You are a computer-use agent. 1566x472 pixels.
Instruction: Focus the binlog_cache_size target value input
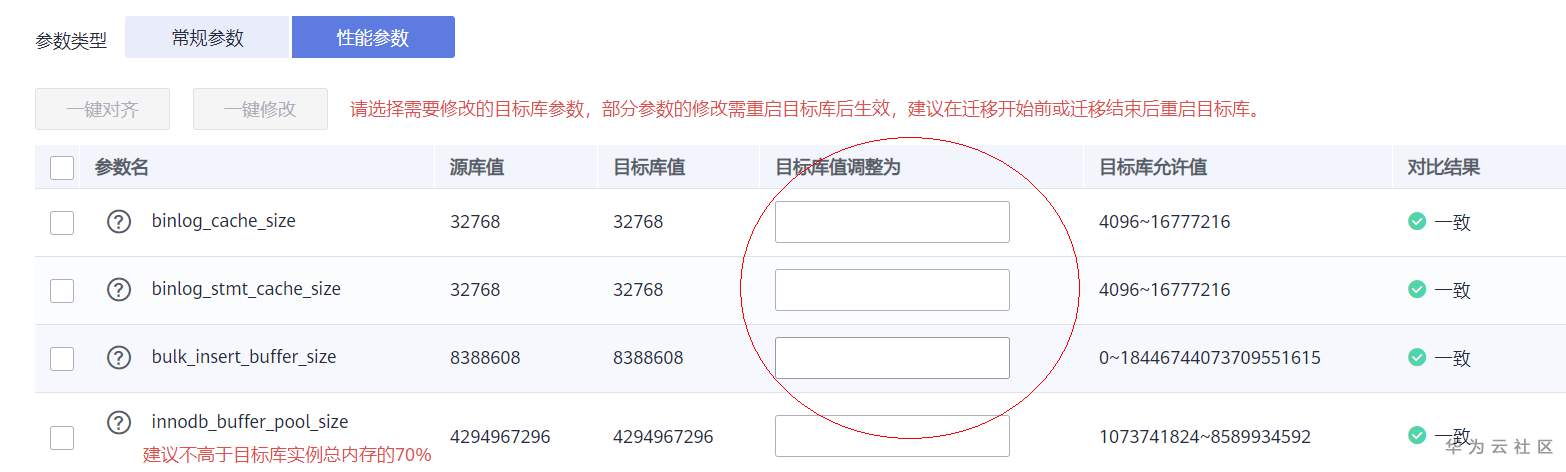[x=892, y=222]
